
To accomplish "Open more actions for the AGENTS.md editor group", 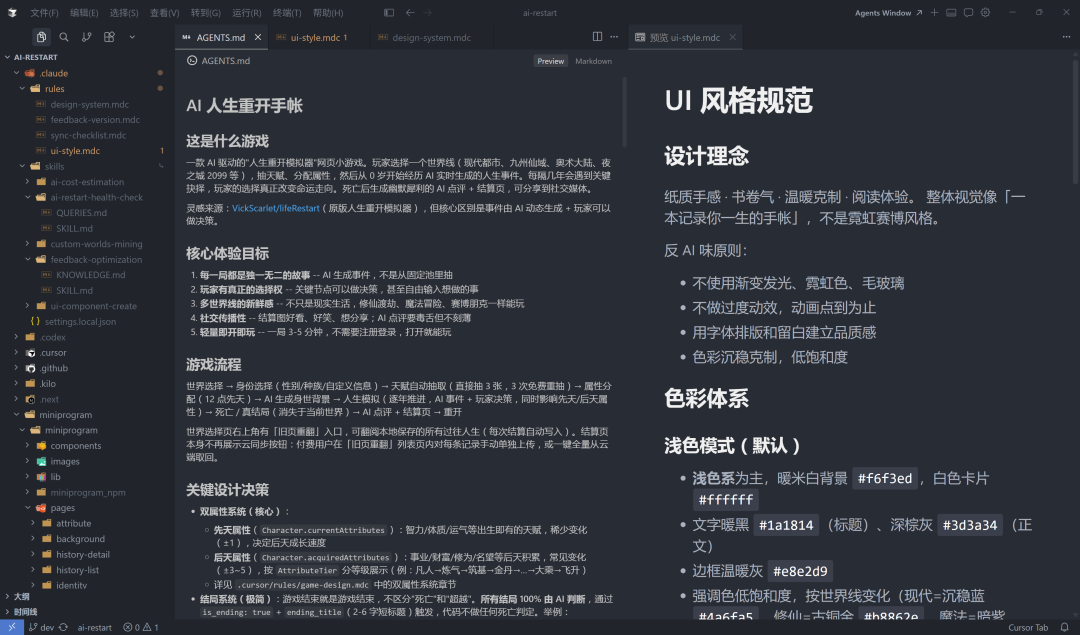I will click(614, 37).
